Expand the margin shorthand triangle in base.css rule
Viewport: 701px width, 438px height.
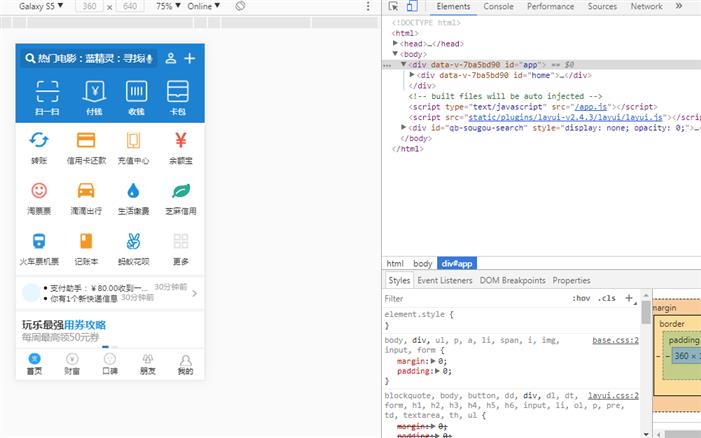pyautogui.click(x=433, y=361)
